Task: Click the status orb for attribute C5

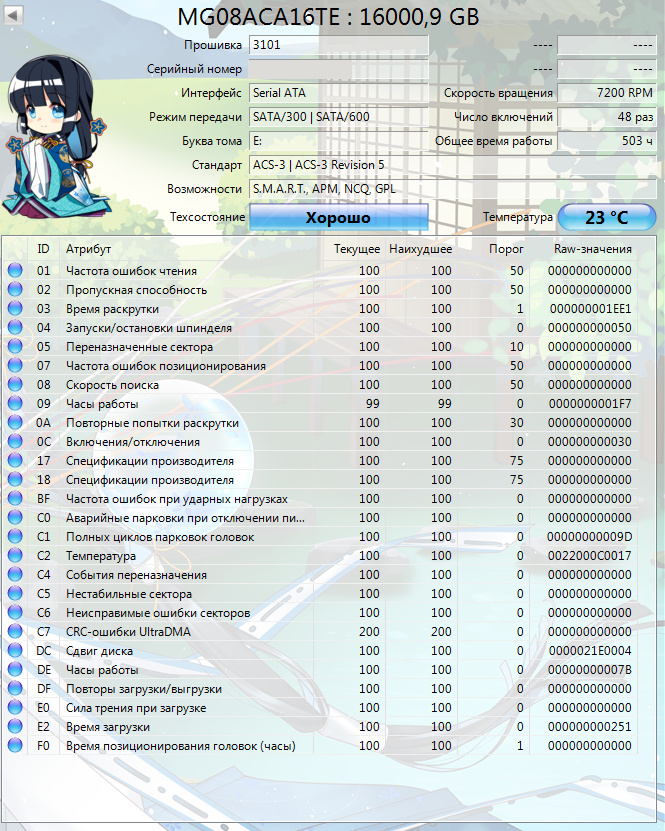Action: pyautogui.click(x=15, y=594)
